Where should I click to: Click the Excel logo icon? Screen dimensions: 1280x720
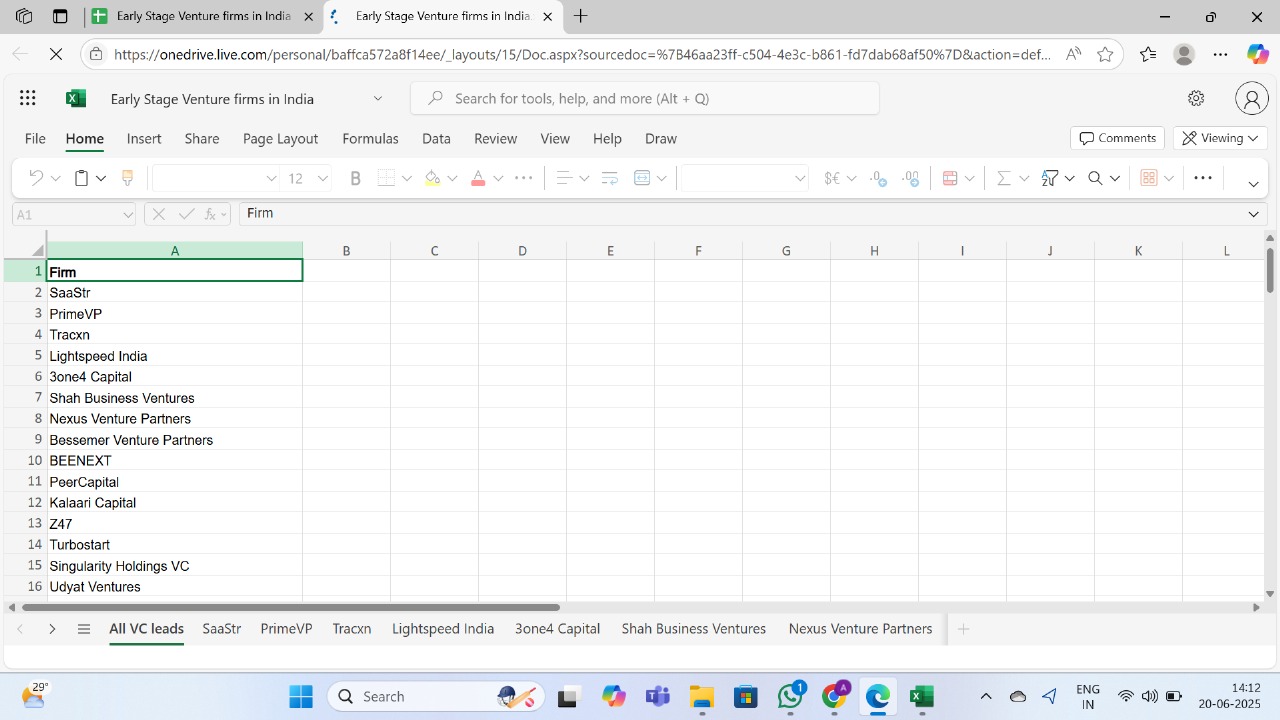[x=75, y=98]
